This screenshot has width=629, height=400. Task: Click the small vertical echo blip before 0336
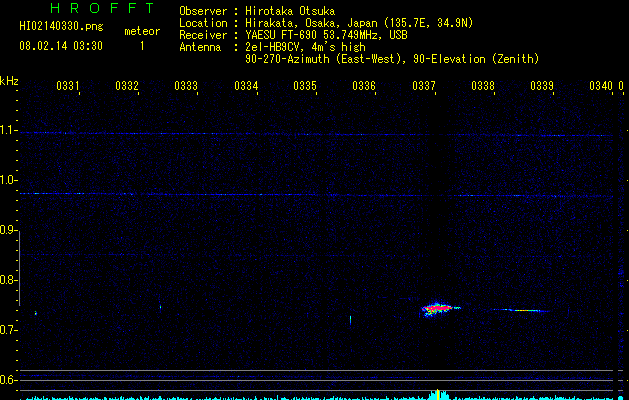(350, 320)
